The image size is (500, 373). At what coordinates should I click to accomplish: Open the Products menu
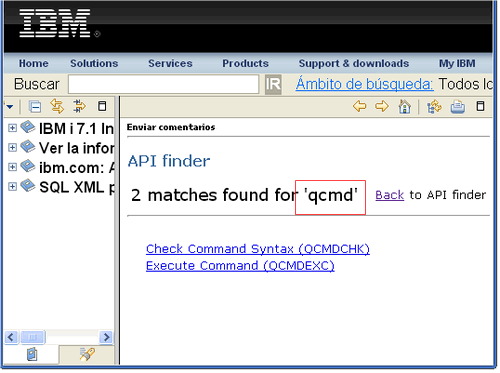click(x=245, y=63)
